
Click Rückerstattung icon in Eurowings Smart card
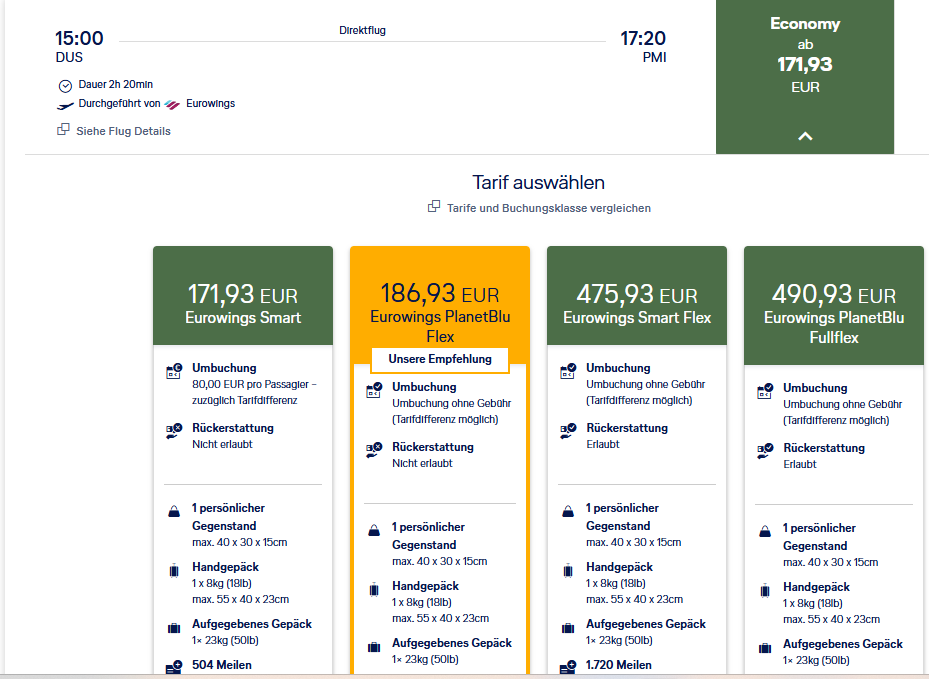[174, 431]
